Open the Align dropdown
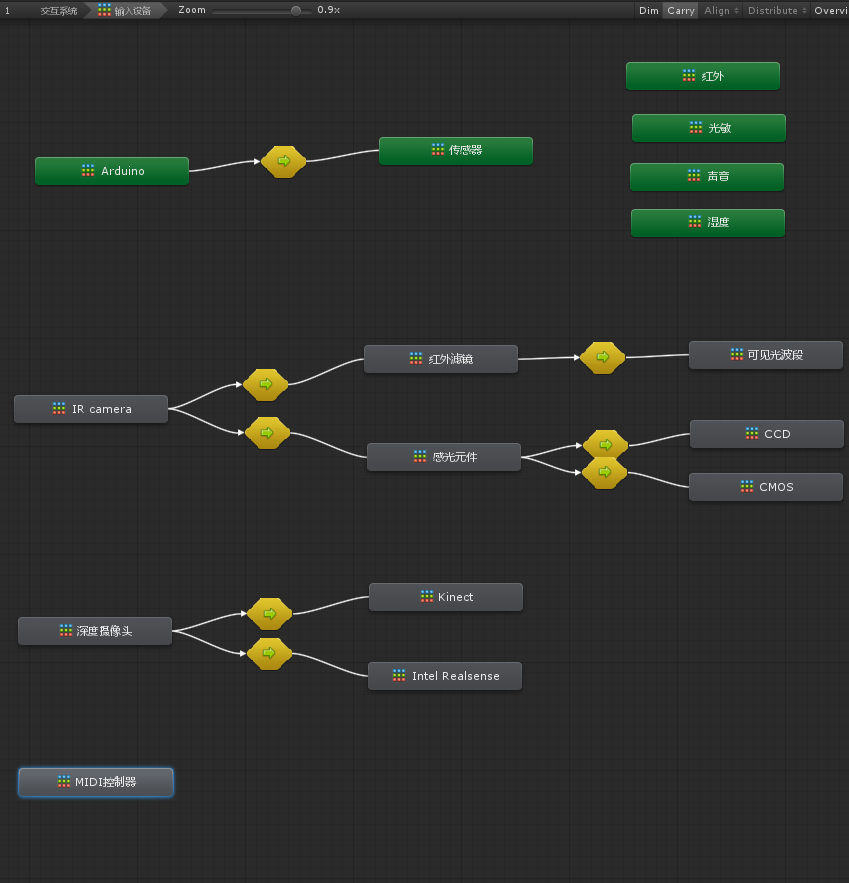This screenshot has height=883, width=849. pyautogui.click(x=721, y=10)
